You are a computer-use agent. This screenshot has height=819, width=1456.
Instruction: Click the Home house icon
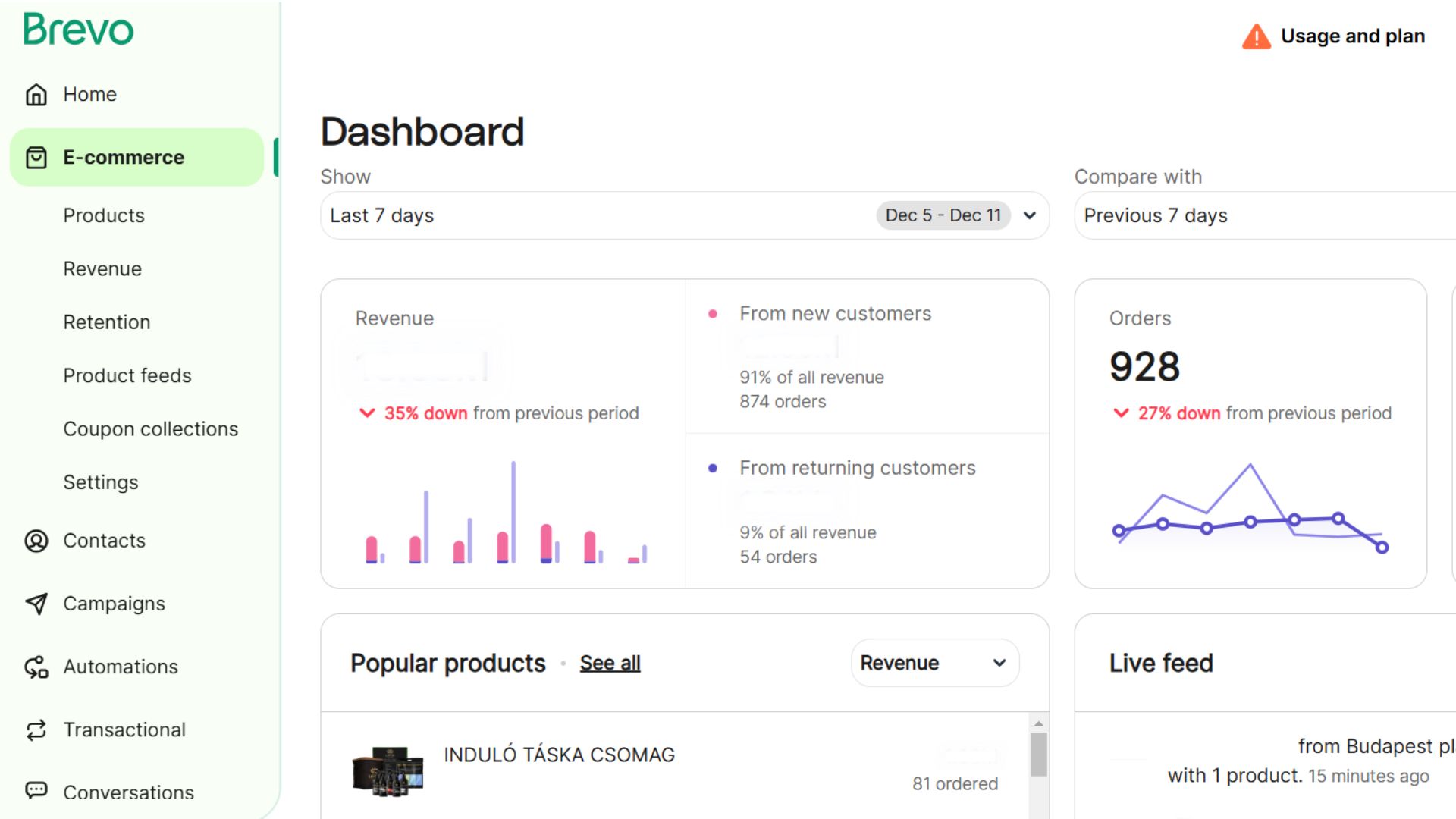[x=36, y=95]
